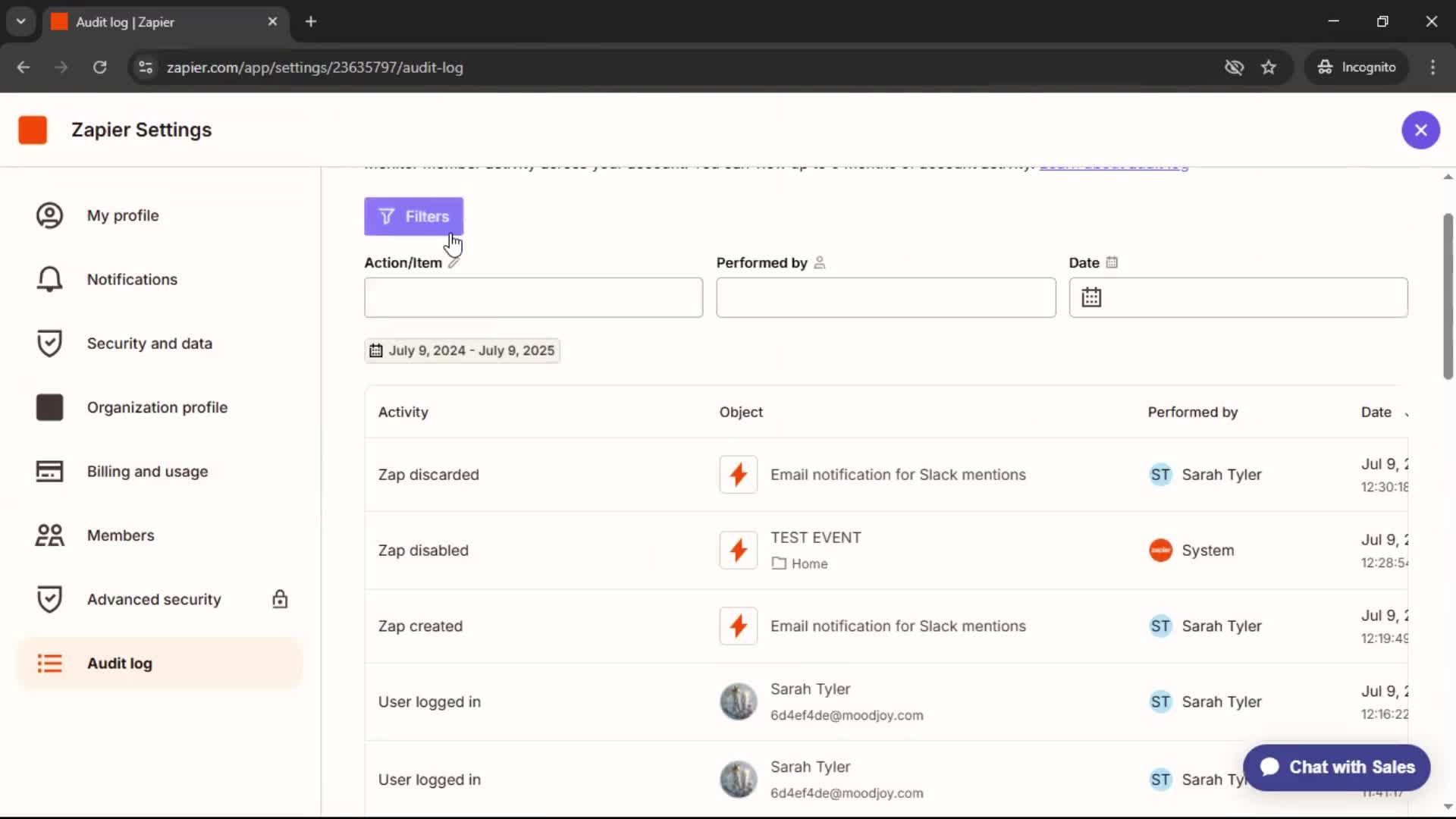1456x819 pixels.
Task: Click the scrollbar down arrow
Action: [x=1448, y=807]
